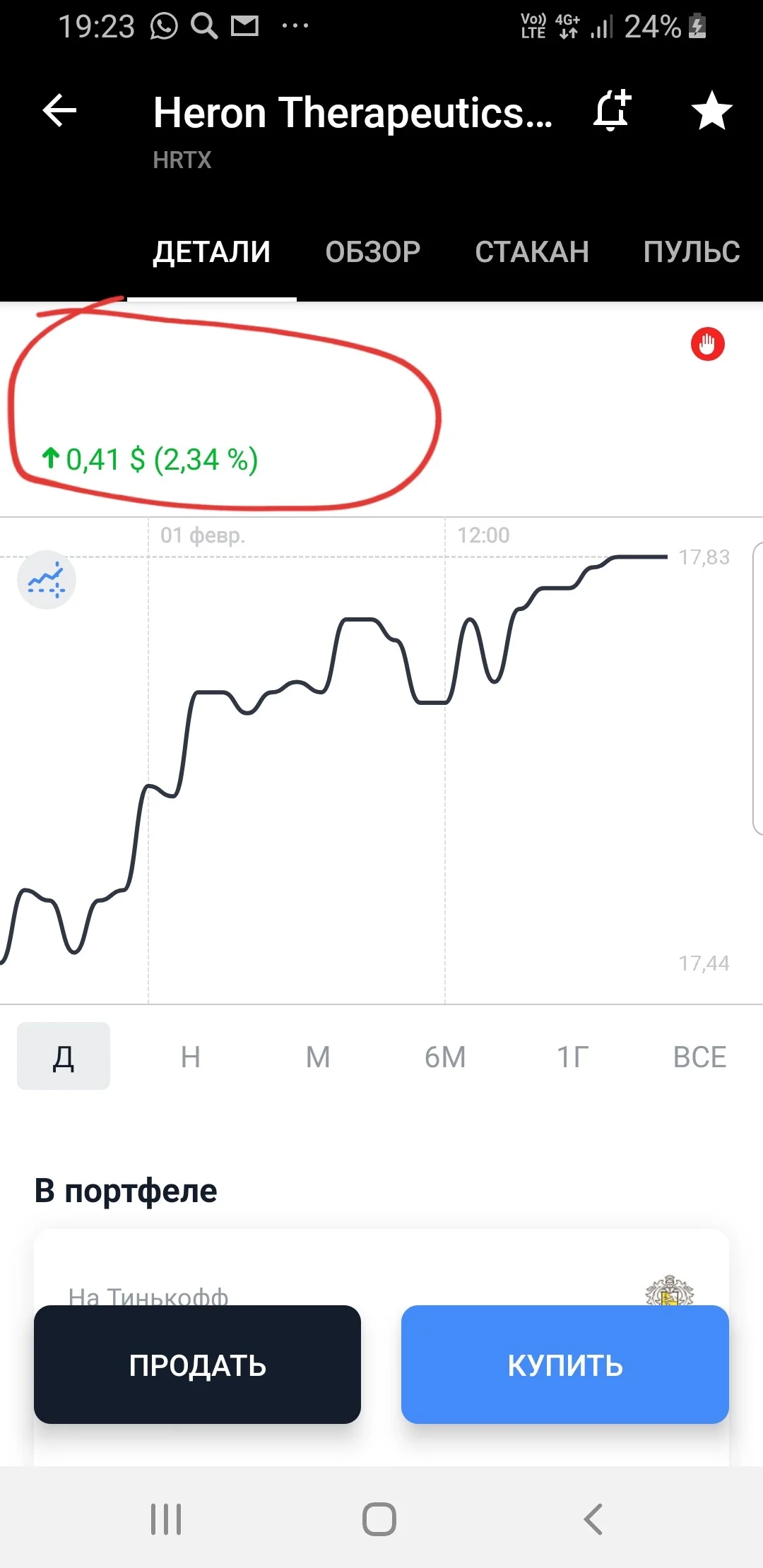
Task: Select the Д day chart period
Action: [64, 1056]
